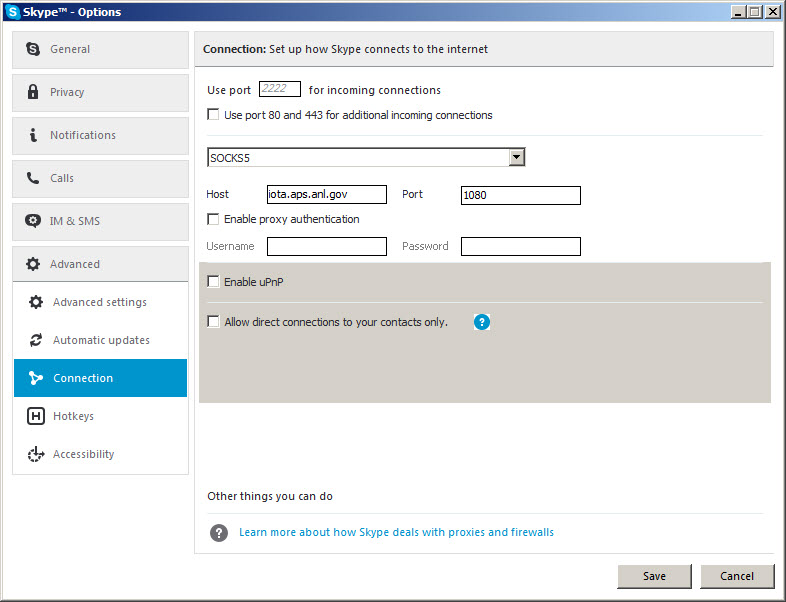The image size is (786, 602).
Task: Click the Privacy padlock icon
Action: coord(33,92)
